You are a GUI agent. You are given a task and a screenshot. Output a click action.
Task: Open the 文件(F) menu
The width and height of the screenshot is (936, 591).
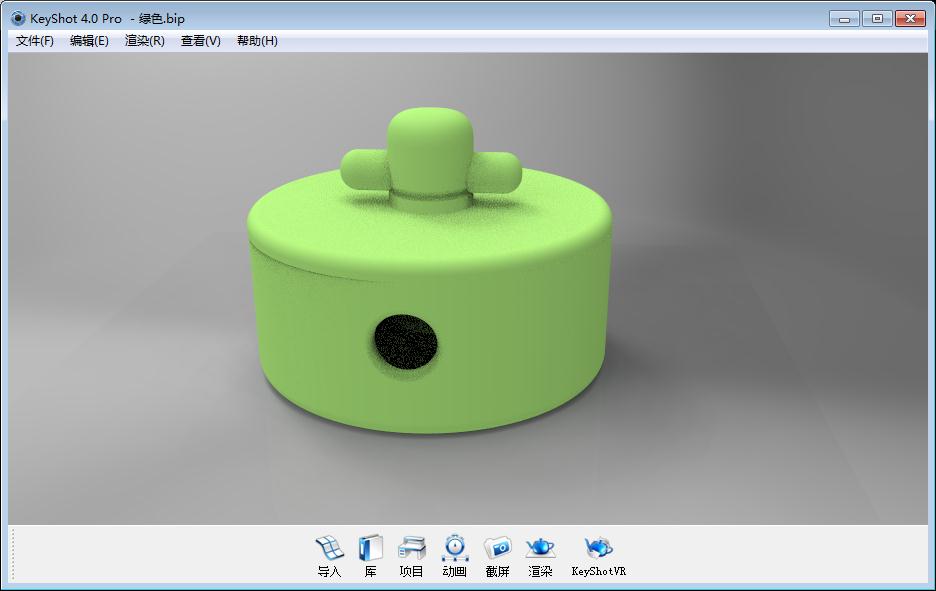[x=35, y=41]
